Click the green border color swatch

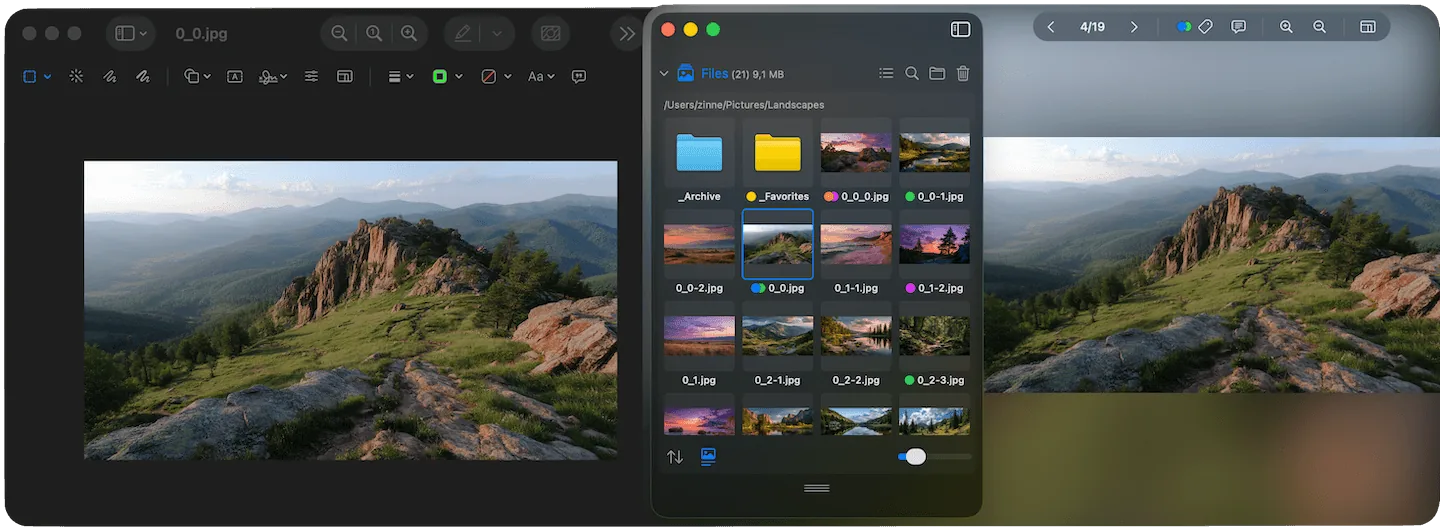click(x=439, y=76)
